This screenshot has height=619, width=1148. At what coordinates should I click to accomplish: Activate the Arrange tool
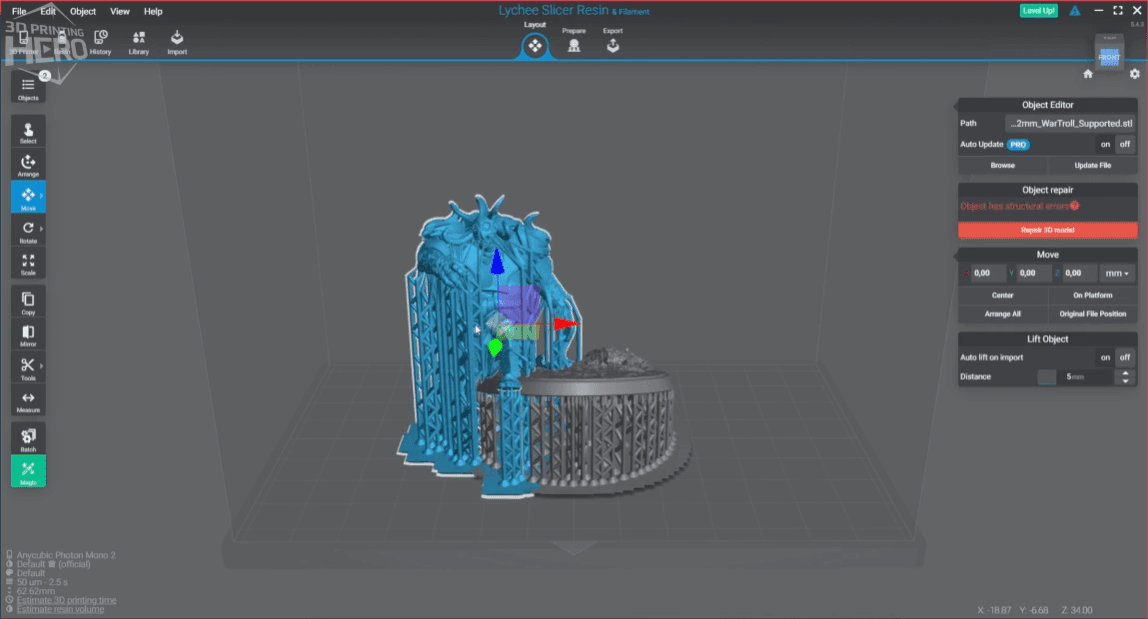tap(28, 165)
